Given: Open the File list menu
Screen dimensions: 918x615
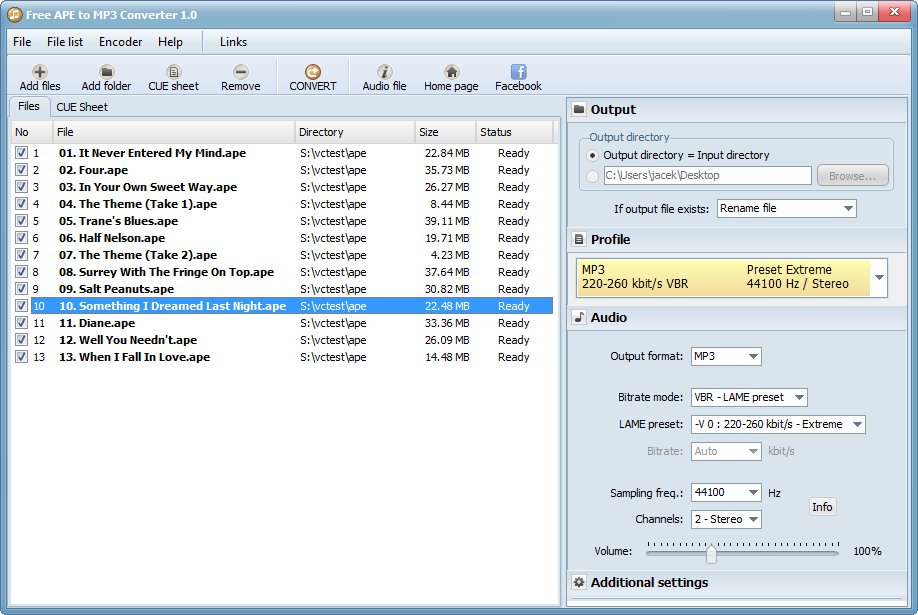Looking at the screenshot, I should click(x=65, y=42).
